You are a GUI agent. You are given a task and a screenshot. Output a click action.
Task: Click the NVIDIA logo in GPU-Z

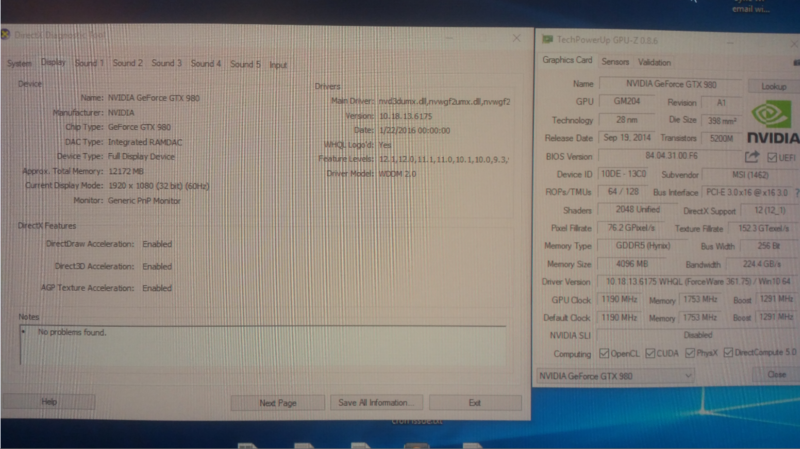pos(773,122)
